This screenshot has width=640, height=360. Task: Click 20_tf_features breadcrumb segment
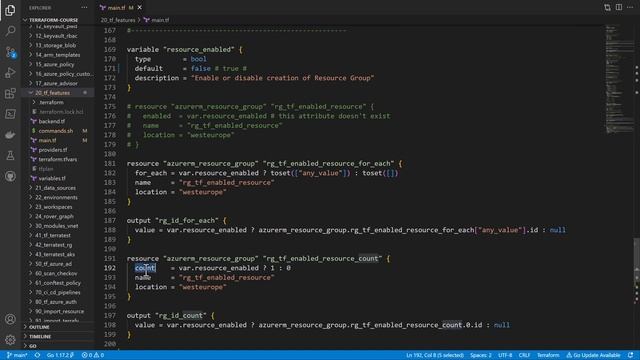click(118, 20)
